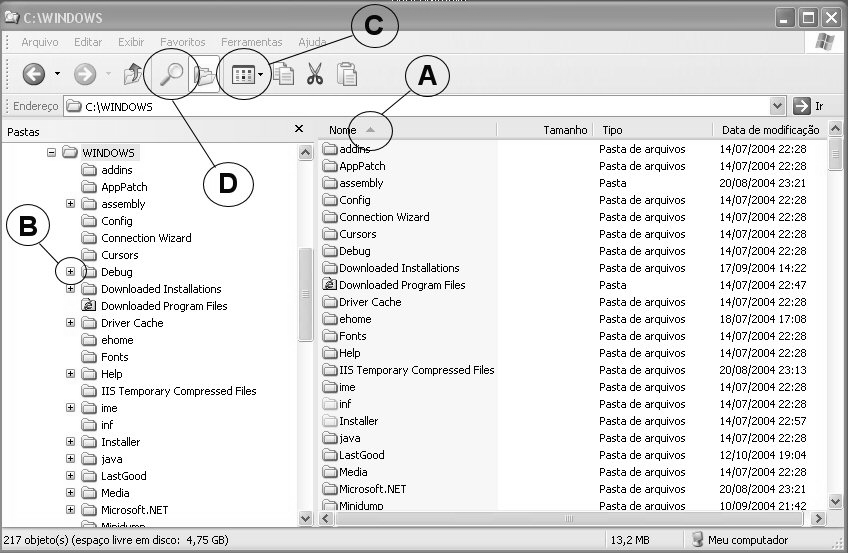This screenshot has width=848, height=553.
Task: Open the Ajuda menu
Action: pyautogui.click(x=312, y=42)
